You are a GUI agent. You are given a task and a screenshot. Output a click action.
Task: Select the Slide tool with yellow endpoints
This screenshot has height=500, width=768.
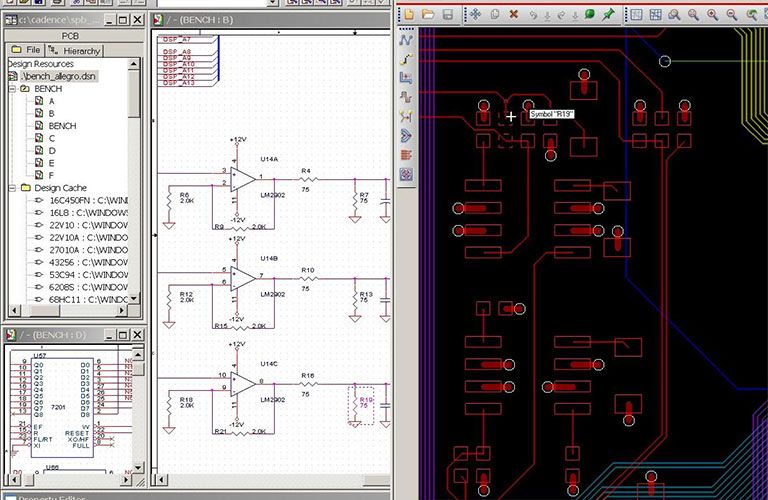(406, 59)
